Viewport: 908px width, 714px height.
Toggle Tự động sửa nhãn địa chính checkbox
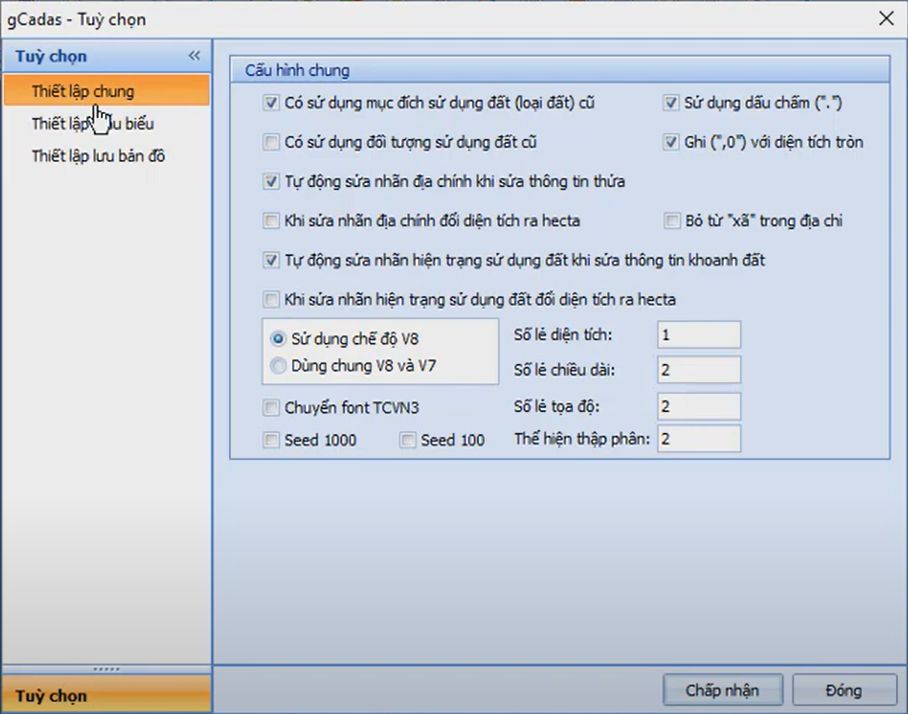[x=271, y=181]
